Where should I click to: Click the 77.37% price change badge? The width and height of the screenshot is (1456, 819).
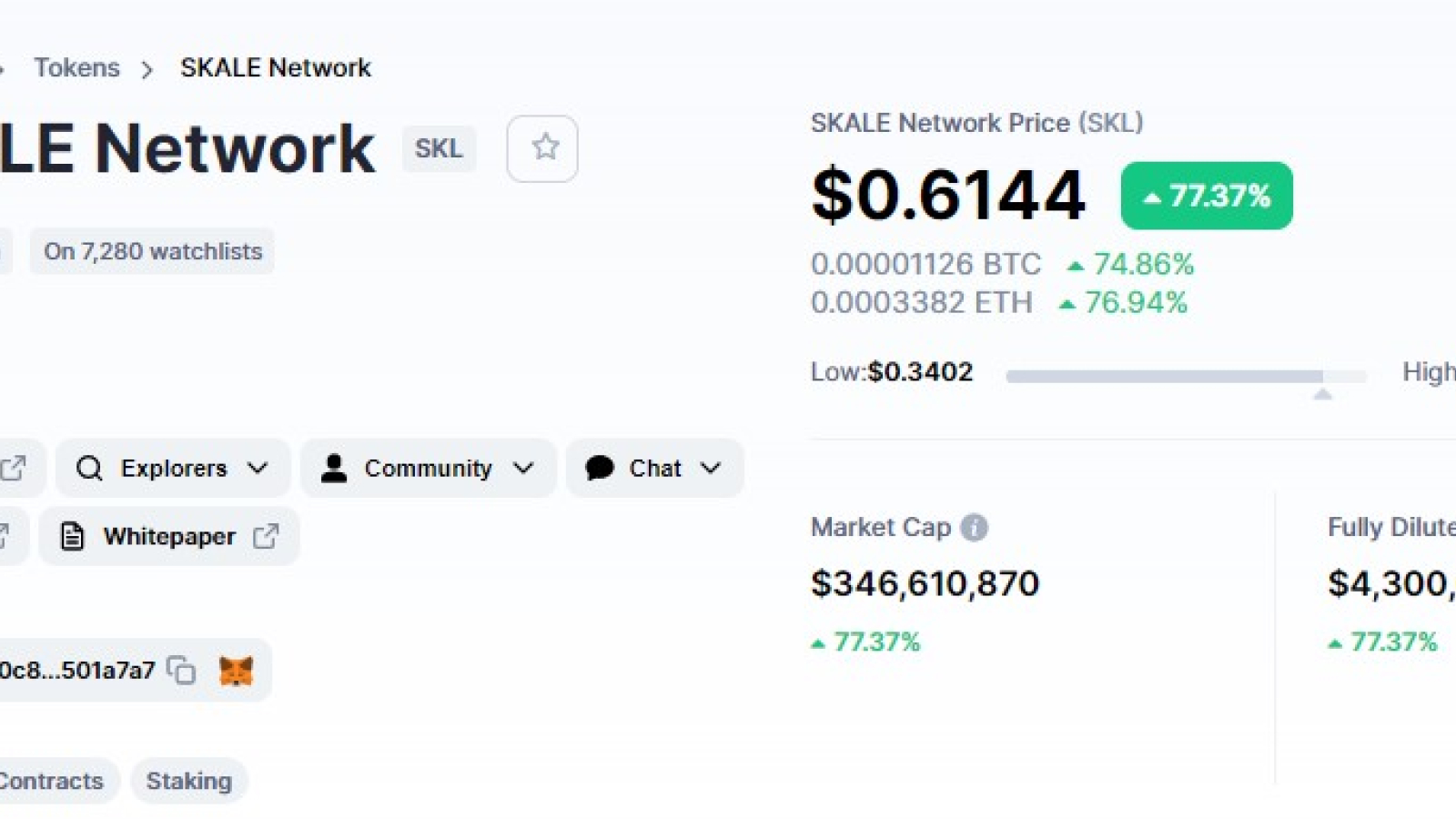[1207, 196]
